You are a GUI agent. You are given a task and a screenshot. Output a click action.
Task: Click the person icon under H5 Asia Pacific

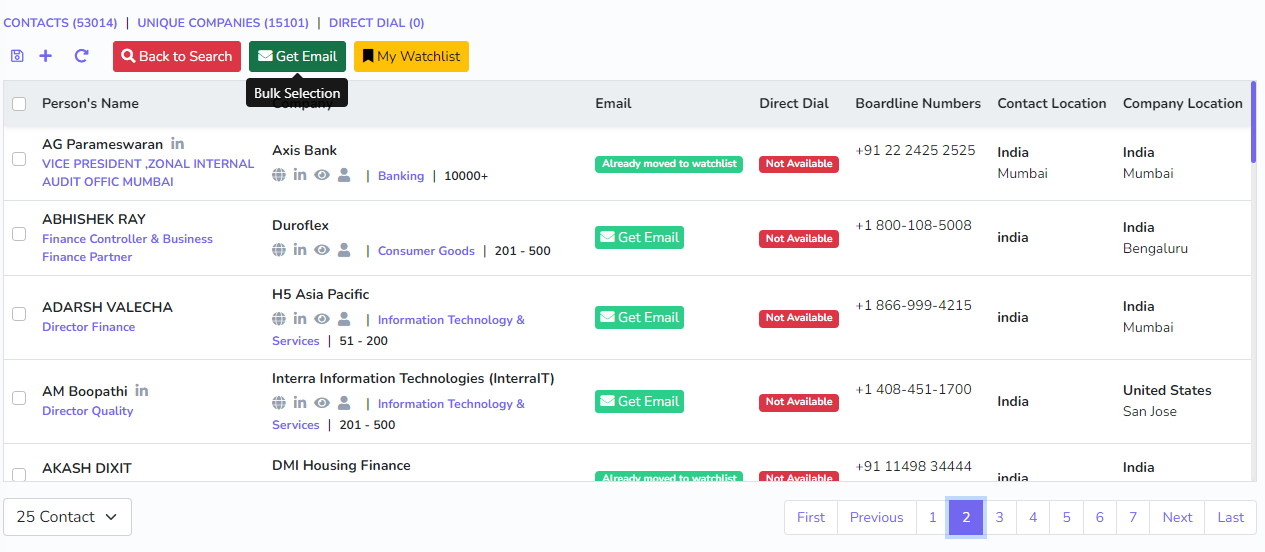click(x=344, y=319)
